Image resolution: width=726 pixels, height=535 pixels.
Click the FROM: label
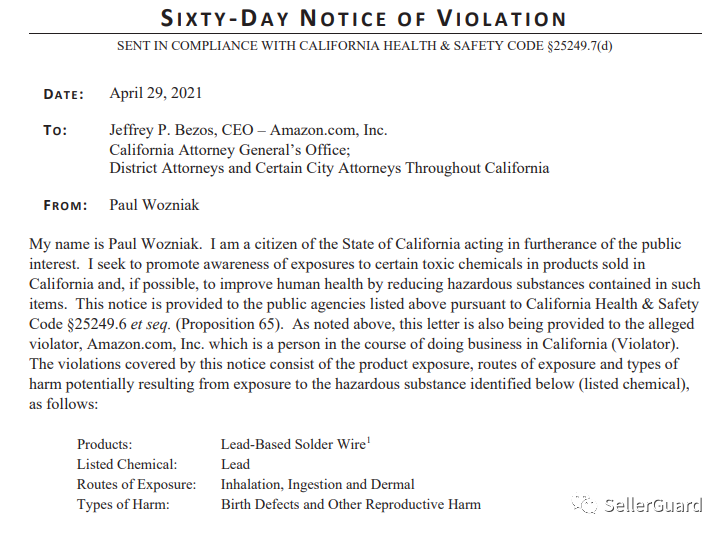(65, 205)
